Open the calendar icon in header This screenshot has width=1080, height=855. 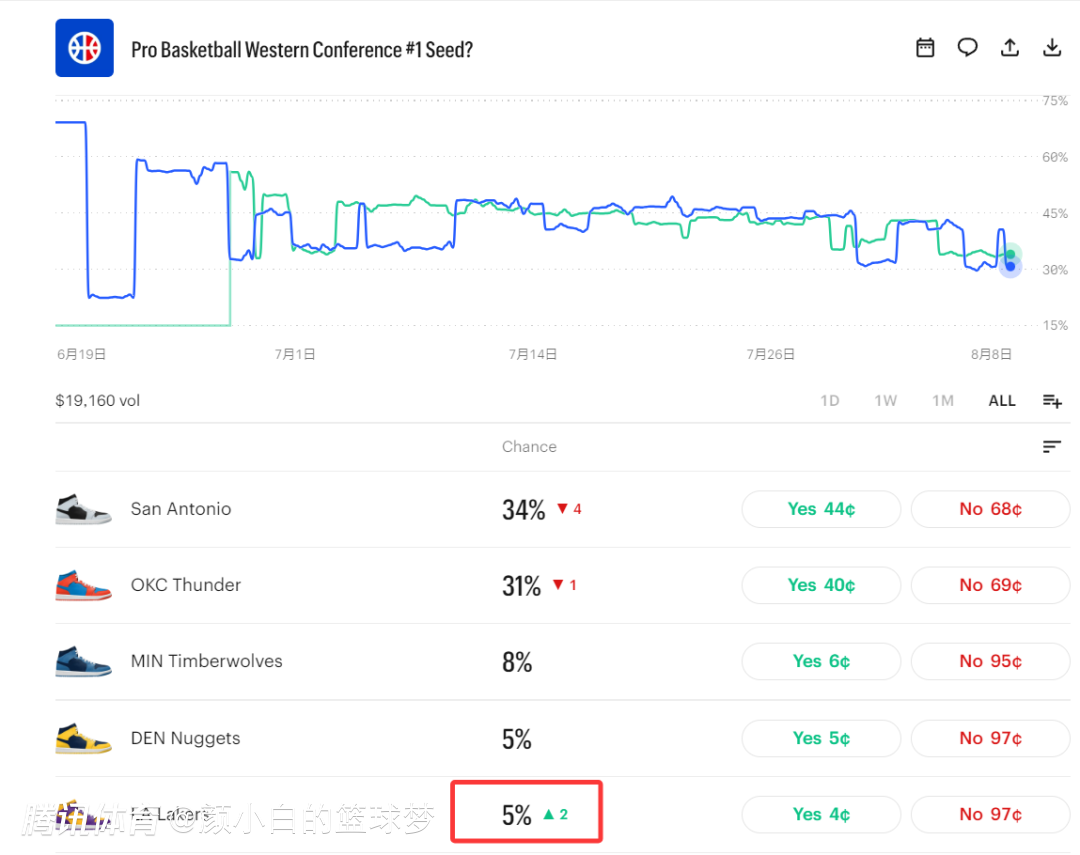925,48
